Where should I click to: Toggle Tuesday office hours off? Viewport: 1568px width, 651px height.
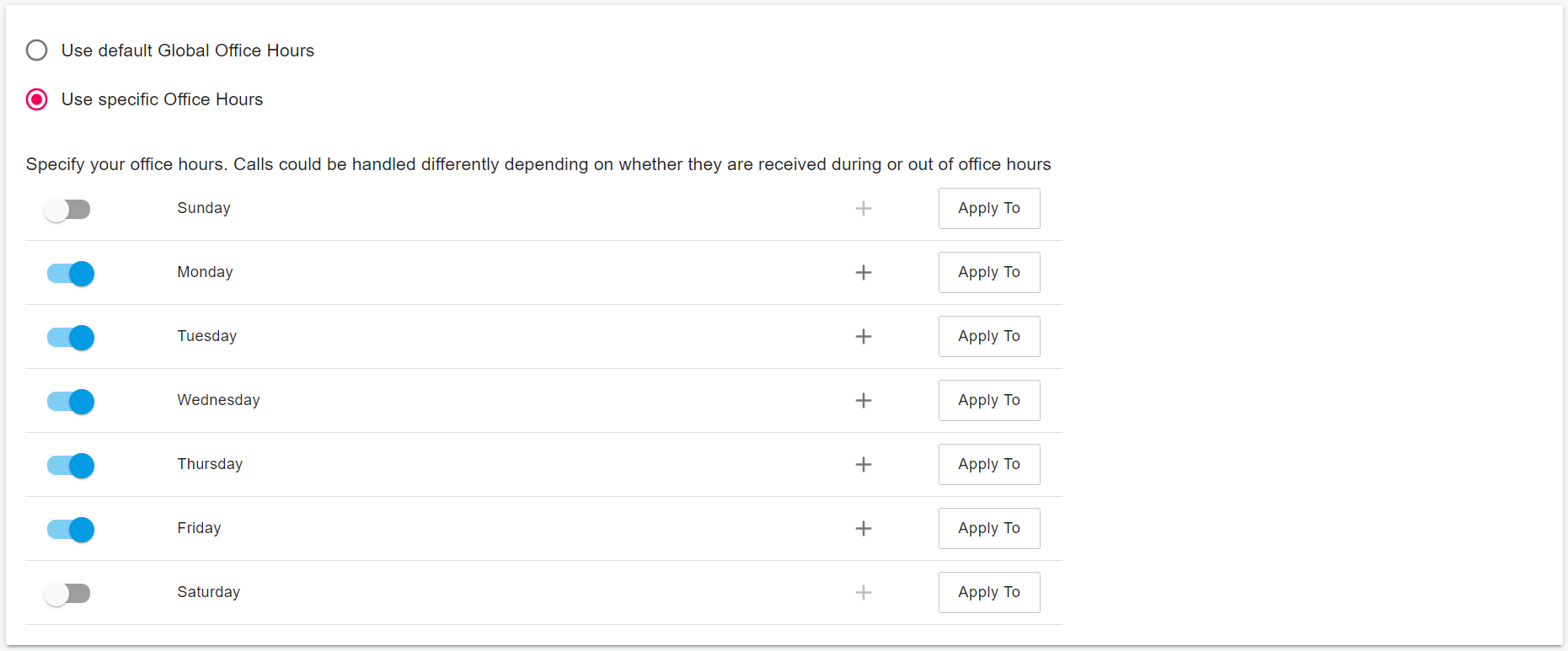point(71,338)
